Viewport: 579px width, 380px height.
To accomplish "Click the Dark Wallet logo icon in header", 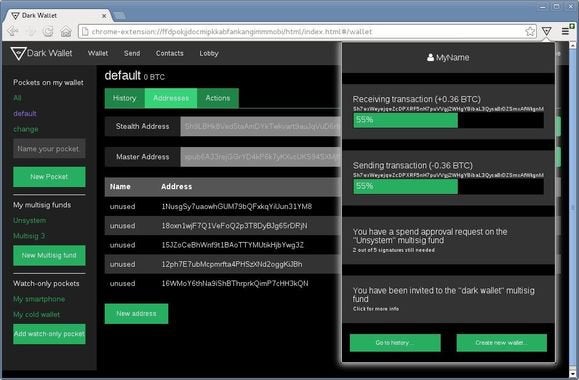I will (x=18, y=54).
